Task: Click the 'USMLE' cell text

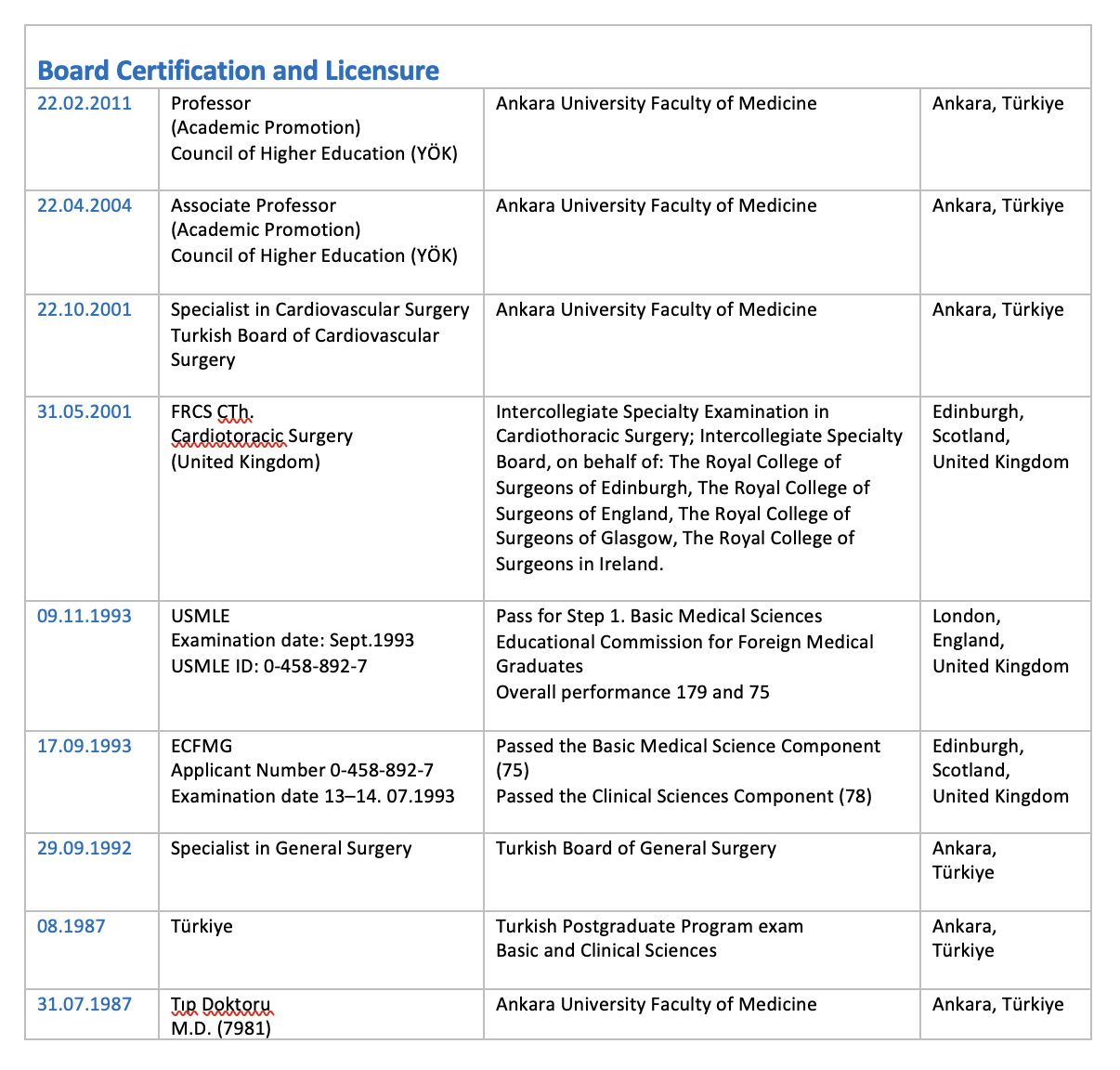Action: point(201,616)
